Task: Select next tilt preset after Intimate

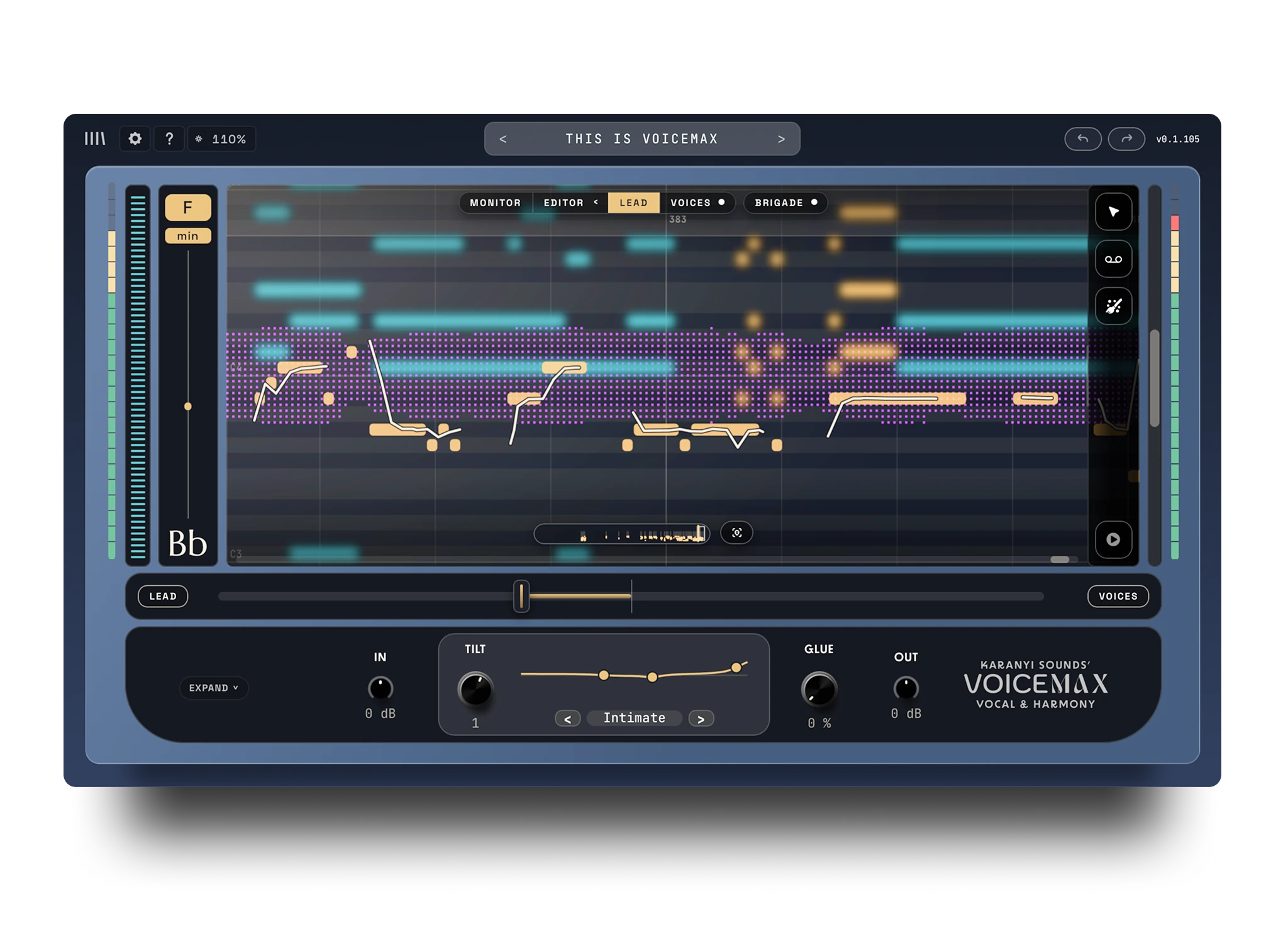Action: point(701,719)
